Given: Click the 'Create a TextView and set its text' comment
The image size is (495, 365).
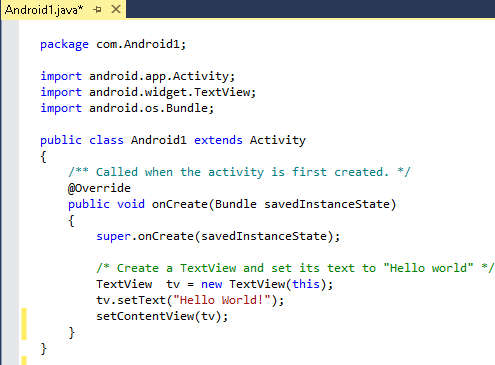Looking at the screenshot, I should click(295, 268).
